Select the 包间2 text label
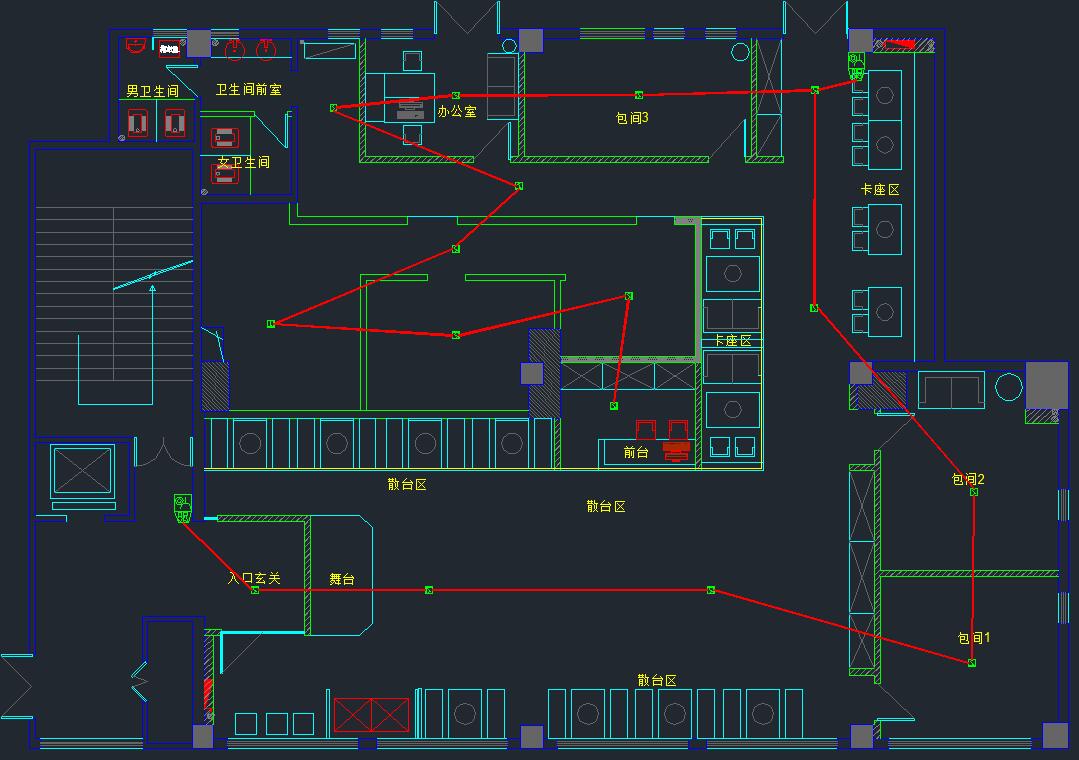The height and width of the screenshot is (760, 1079). pos(968,479)
